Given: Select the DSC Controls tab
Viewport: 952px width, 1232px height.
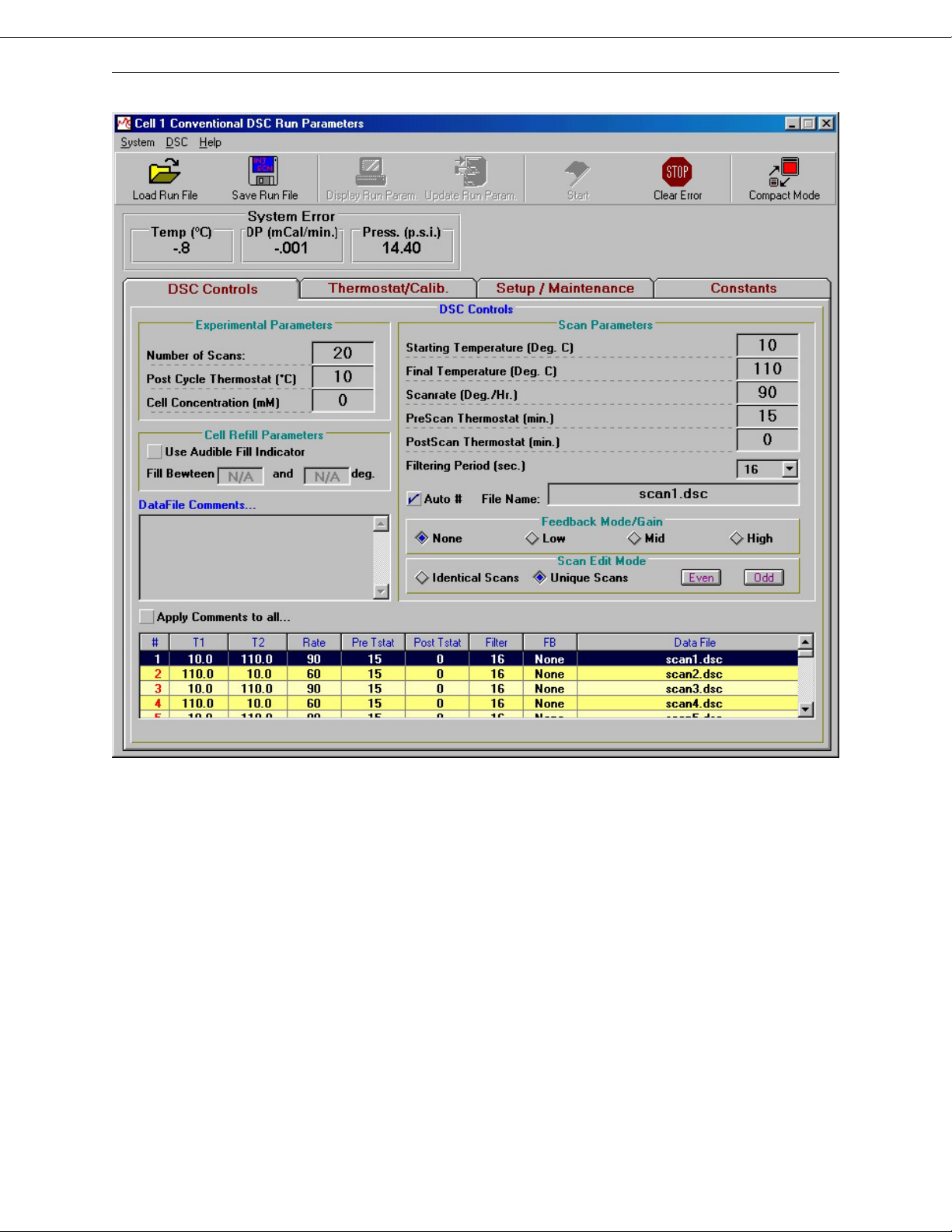Looking at the screenshot, I should 212,288.
